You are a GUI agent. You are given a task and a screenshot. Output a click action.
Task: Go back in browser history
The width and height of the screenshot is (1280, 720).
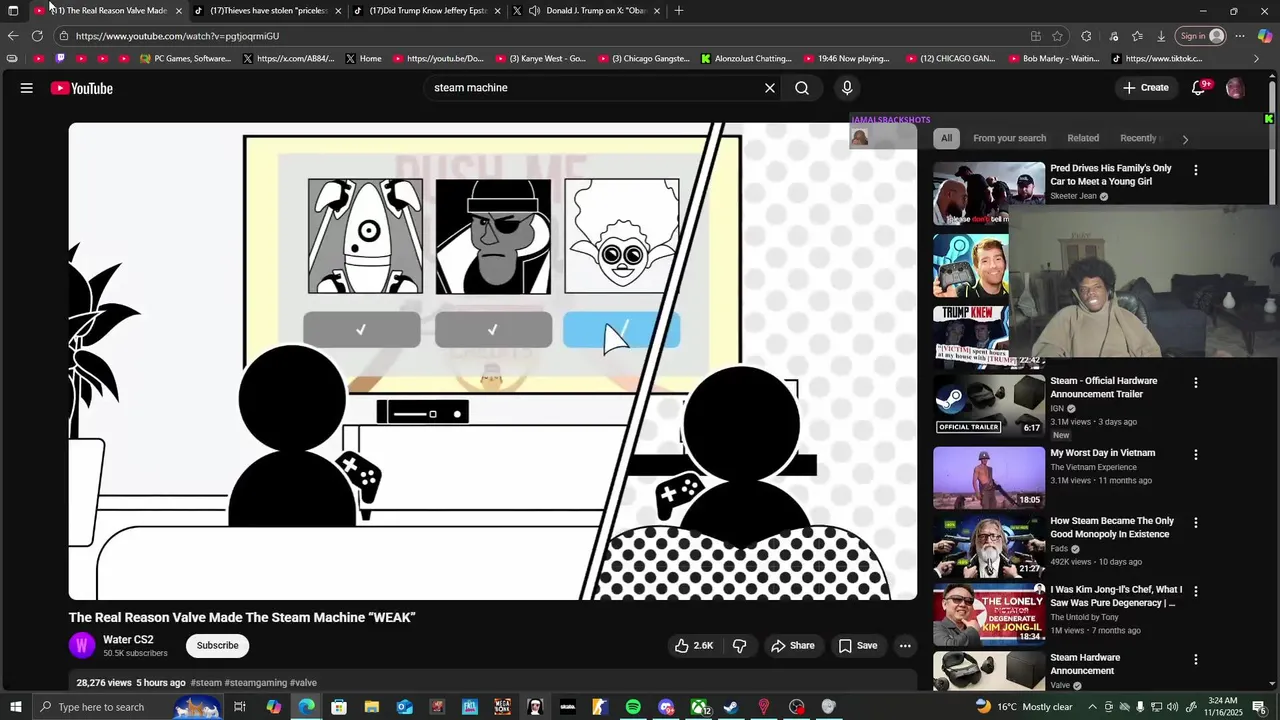(x=13, y=36)
